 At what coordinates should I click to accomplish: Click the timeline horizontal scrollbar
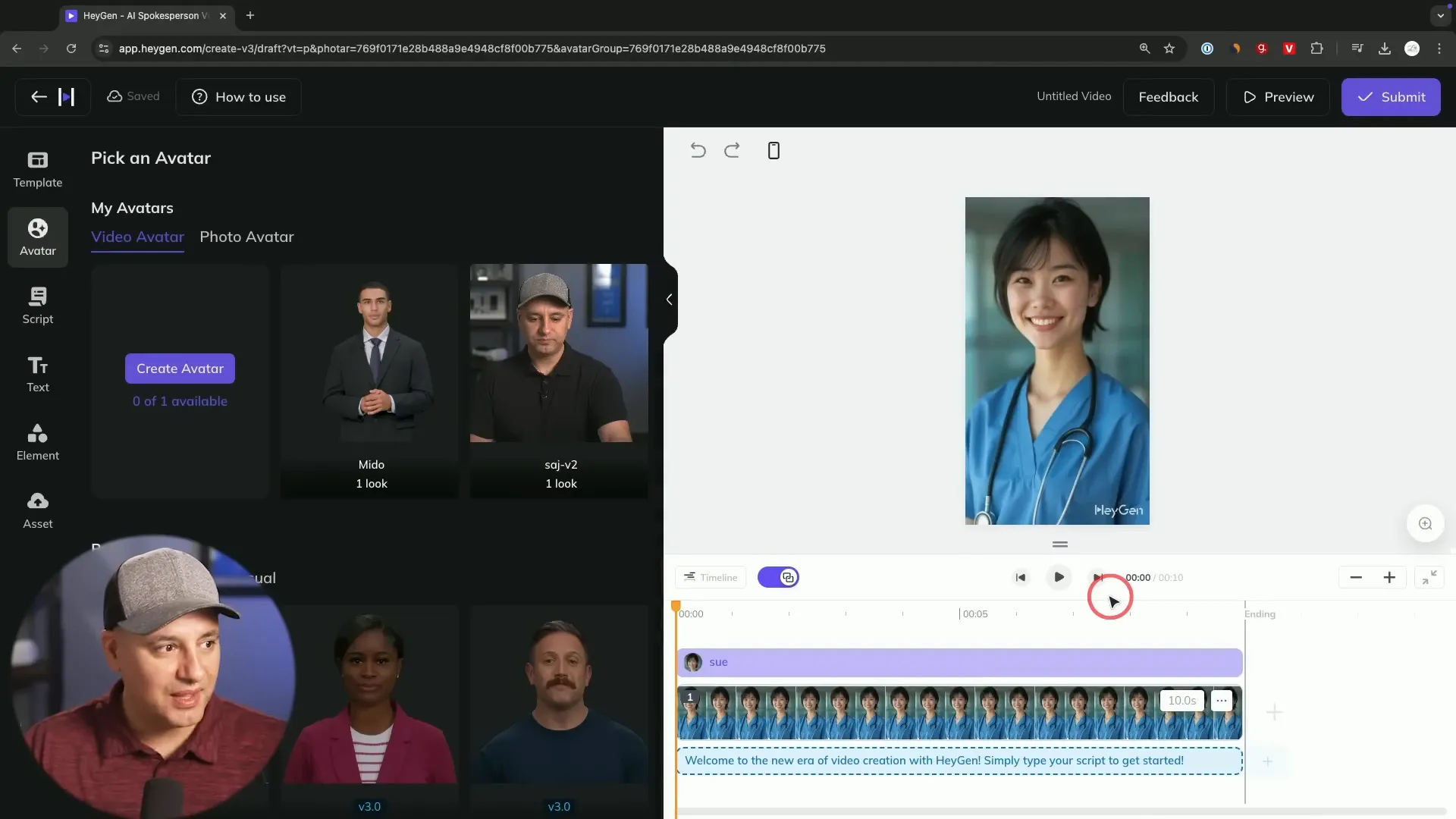click(1062, 811)
